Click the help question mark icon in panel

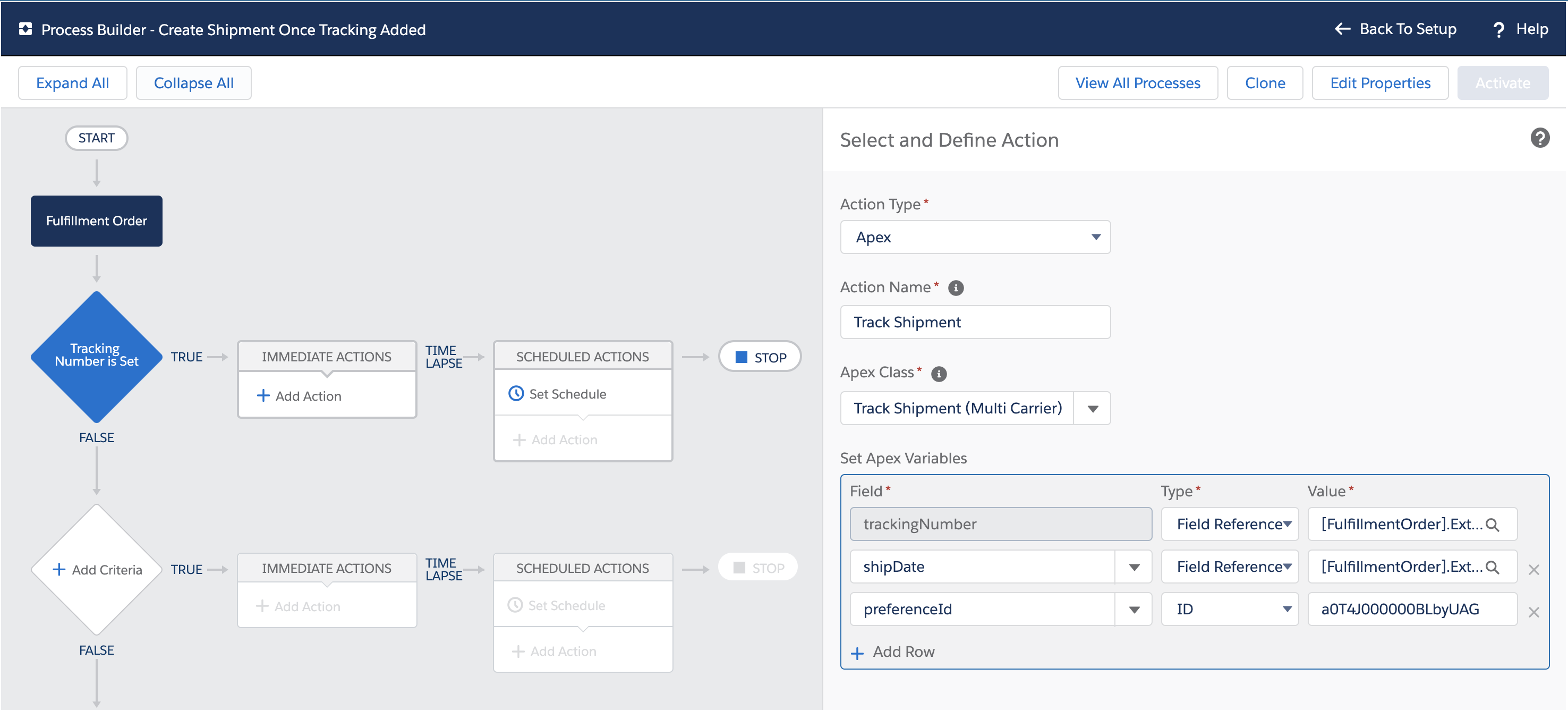pos(1539,138)
